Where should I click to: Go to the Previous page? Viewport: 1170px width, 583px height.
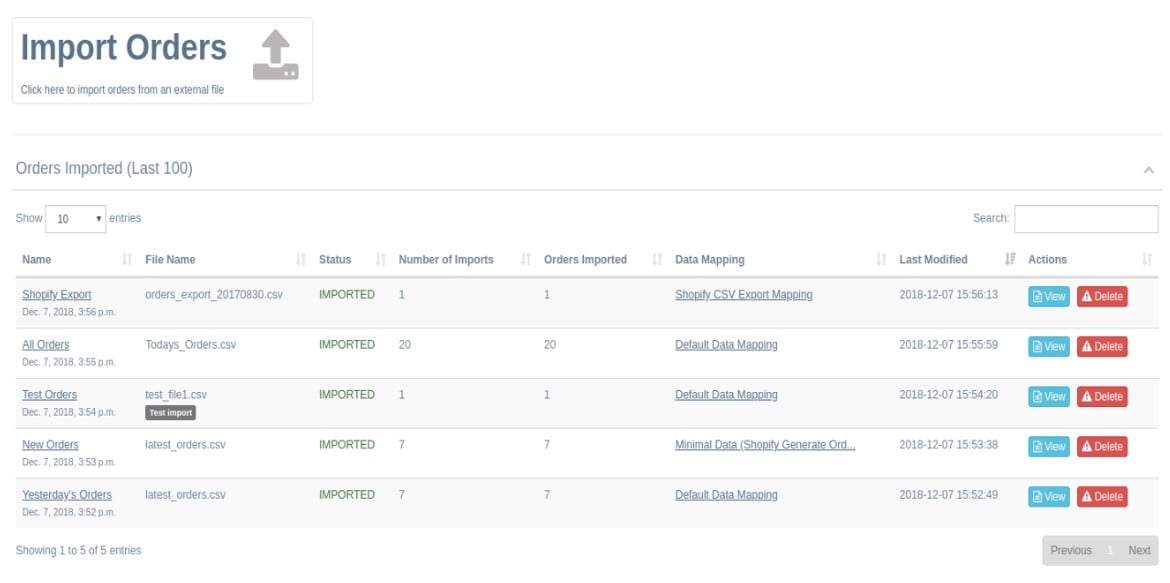1071,550
